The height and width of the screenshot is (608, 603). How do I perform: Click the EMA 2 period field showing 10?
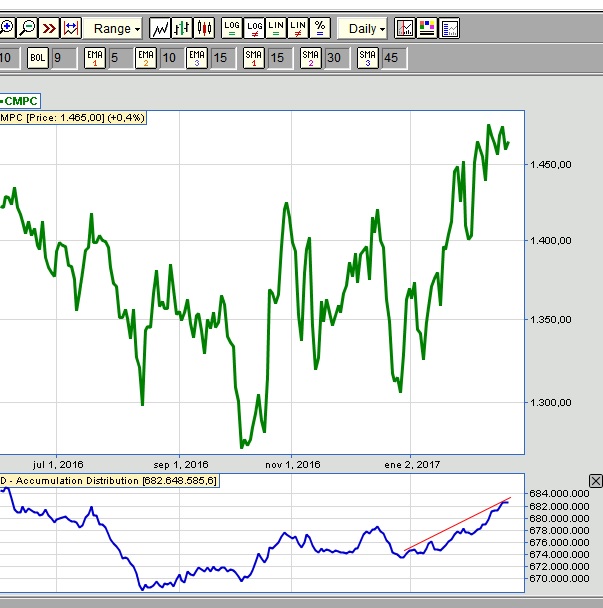pos(169,58)
